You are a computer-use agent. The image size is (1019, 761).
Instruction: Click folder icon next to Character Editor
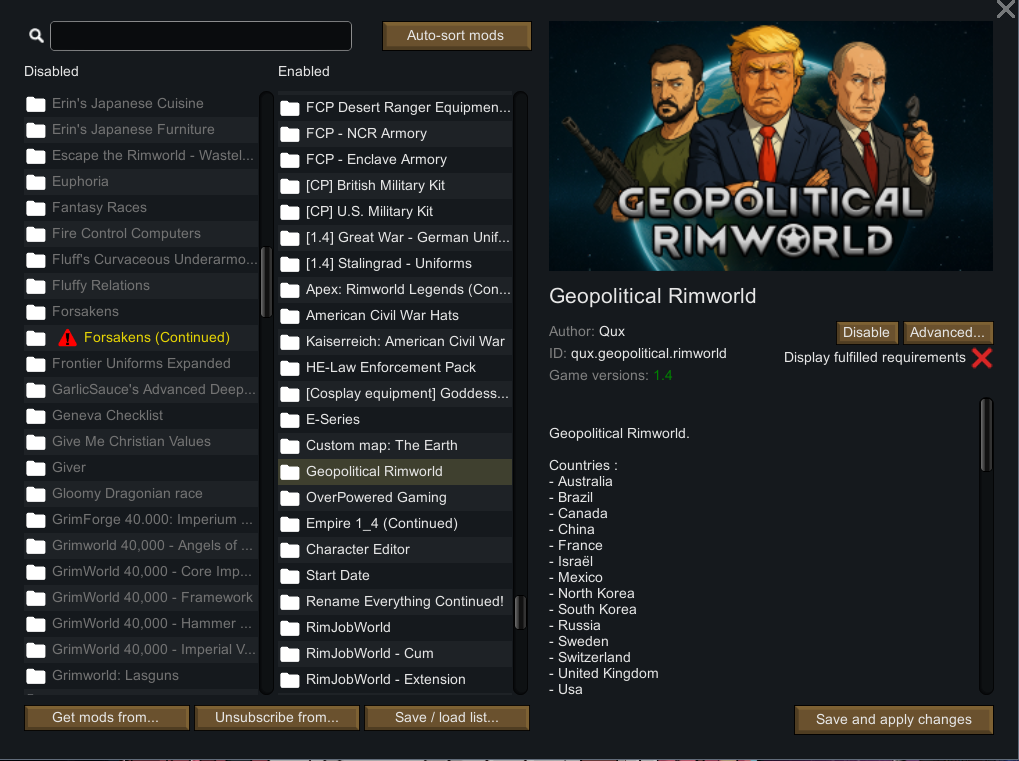[290, 550]
